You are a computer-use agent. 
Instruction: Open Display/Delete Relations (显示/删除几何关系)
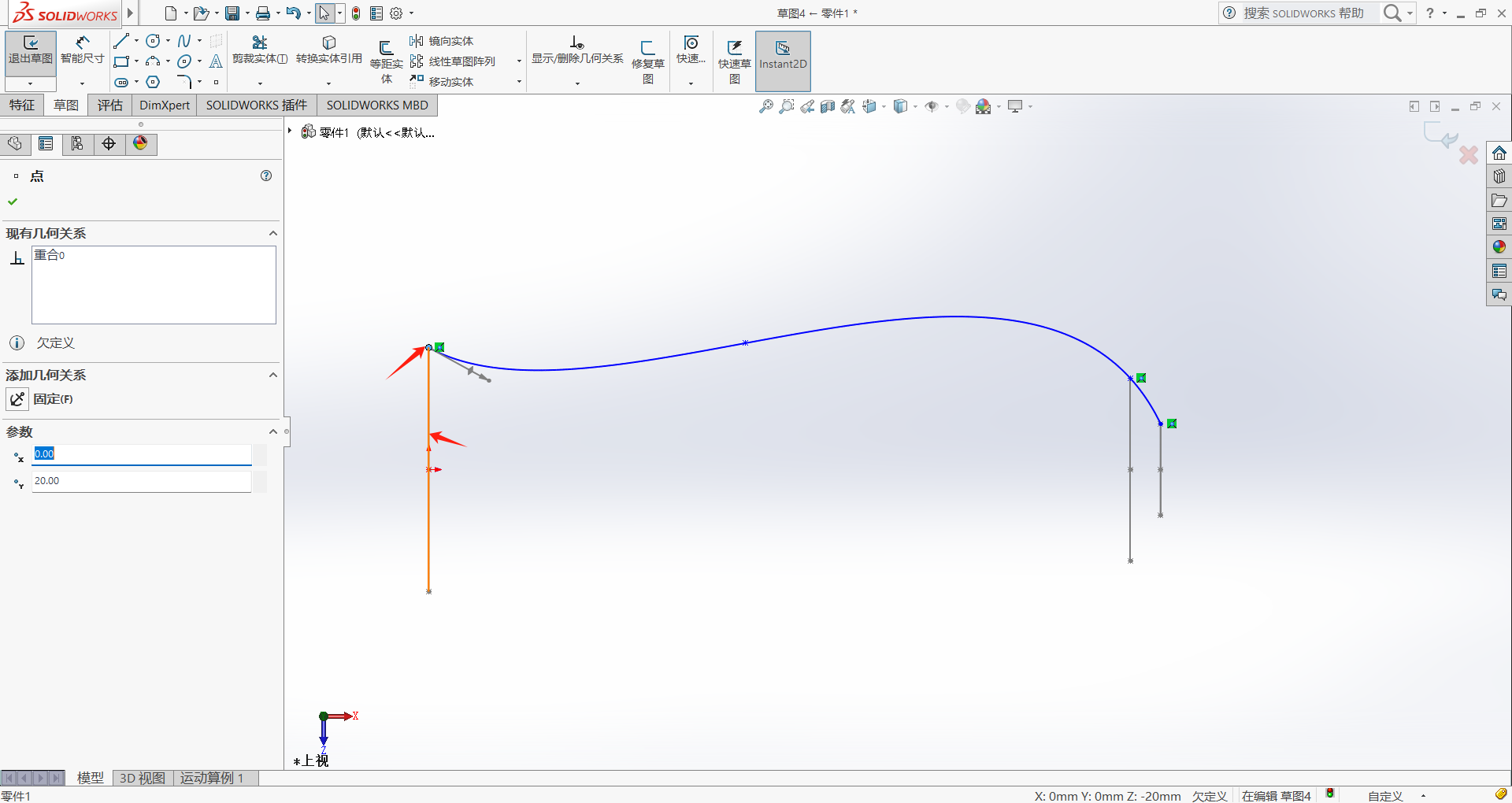577,51
